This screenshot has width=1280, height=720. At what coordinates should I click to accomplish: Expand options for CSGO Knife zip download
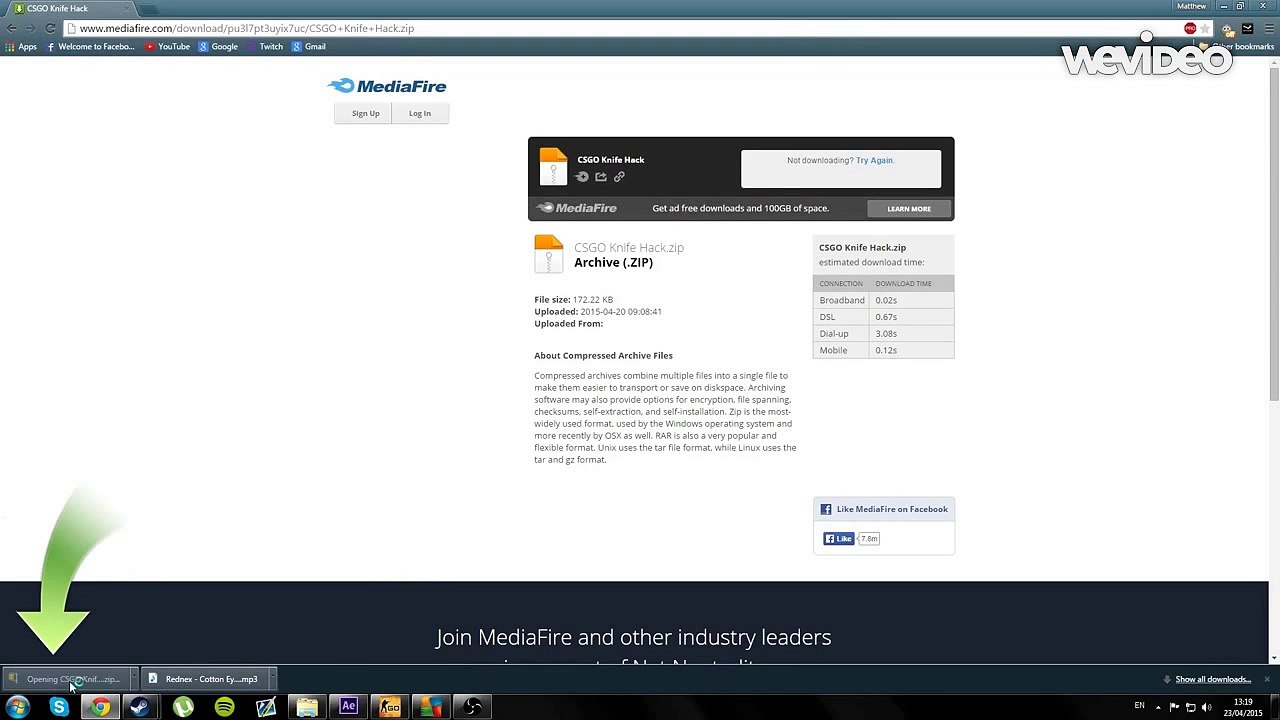click(134, 679)
